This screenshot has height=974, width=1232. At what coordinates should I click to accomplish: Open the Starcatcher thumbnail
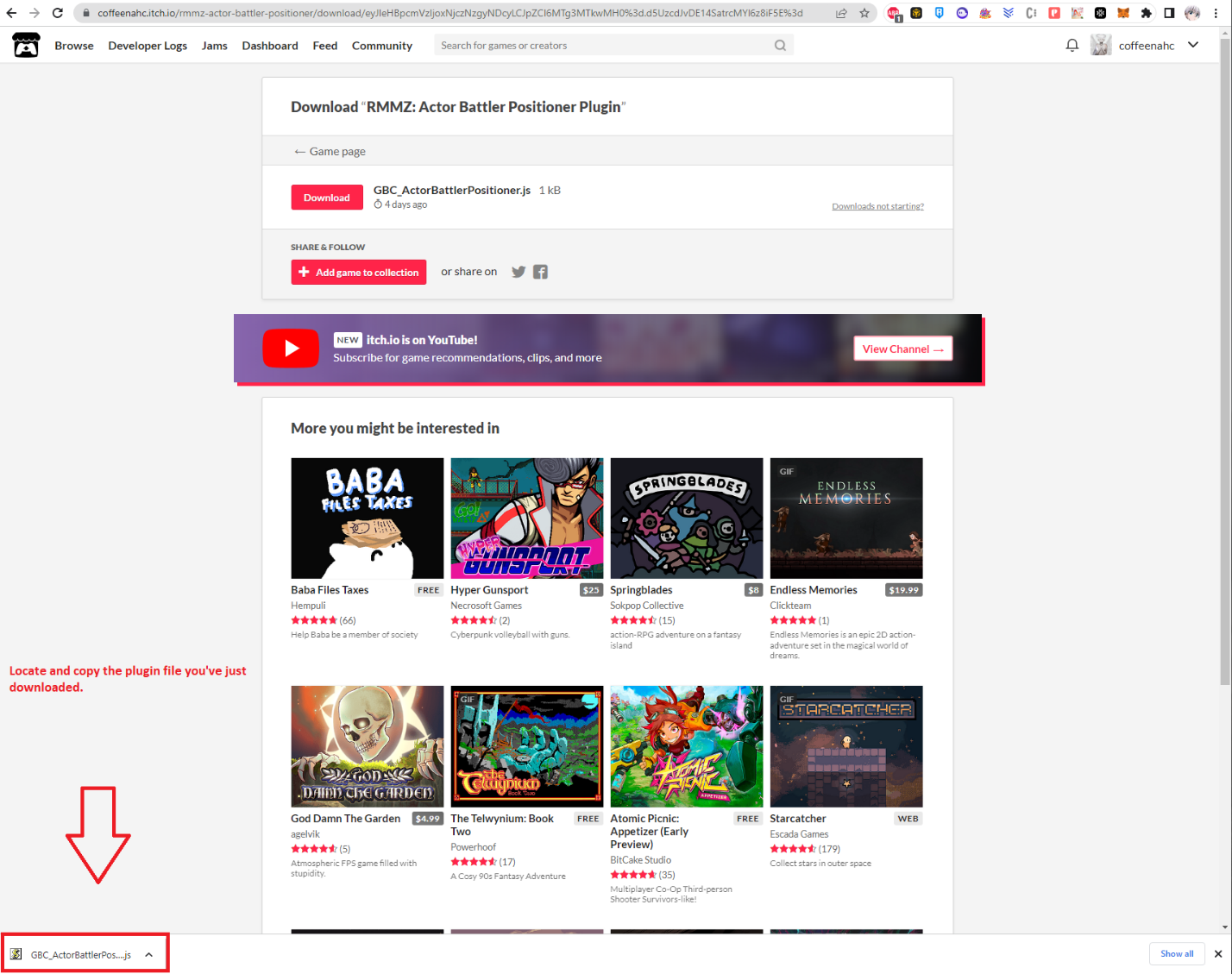pyautogui.click(x=846, y=746)
